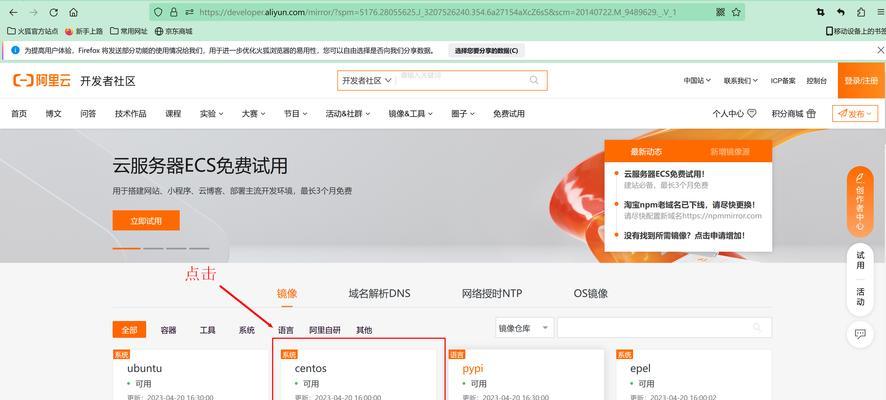Switch to the OS镜像 tab
Viewport: 886px width, 400px height.
click(590, 293)
